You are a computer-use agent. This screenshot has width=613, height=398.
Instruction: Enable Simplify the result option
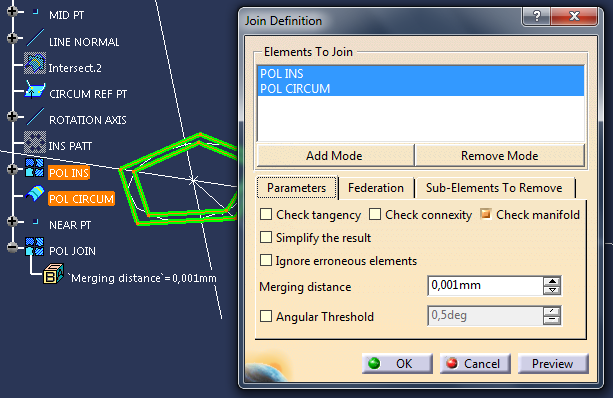[266, 237]
